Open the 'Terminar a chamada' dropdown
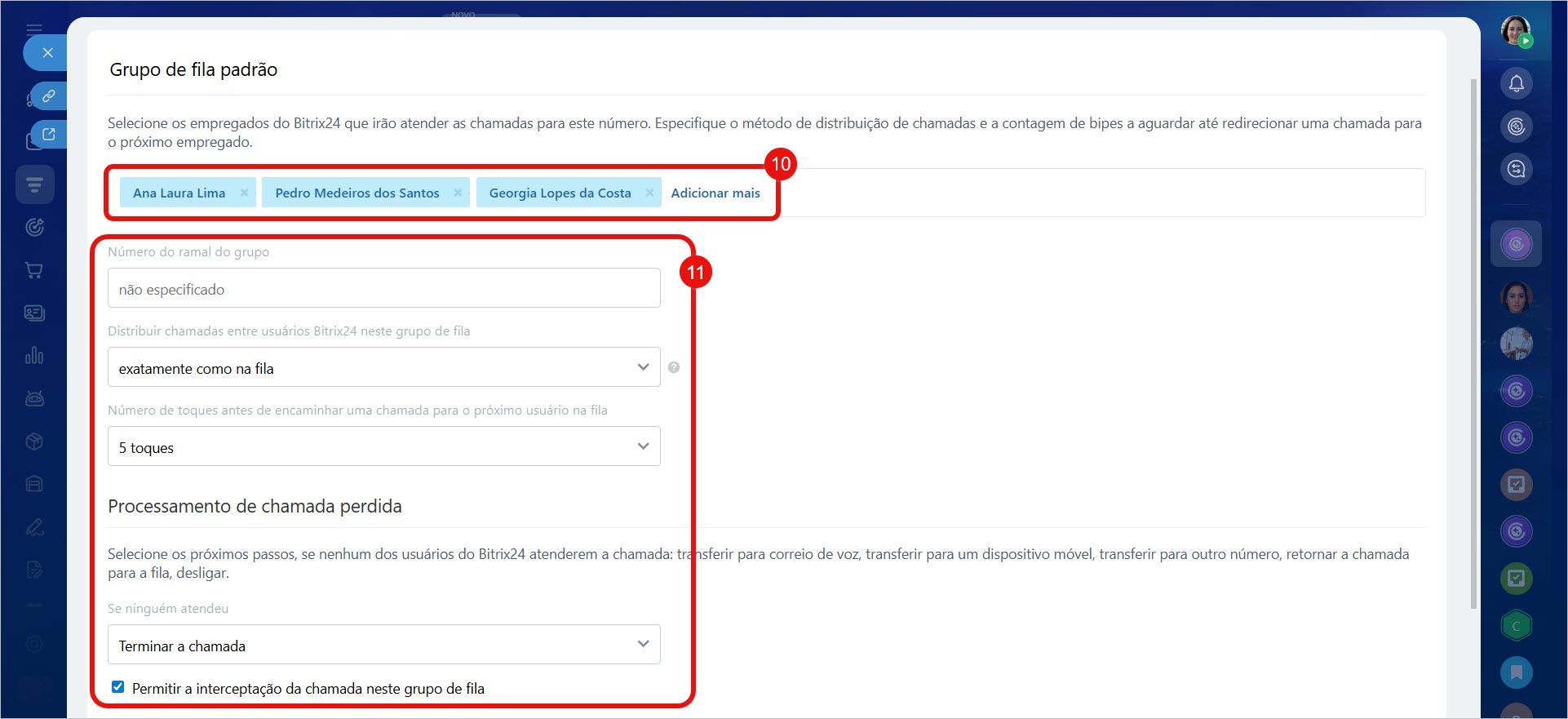Image resolution: width=1568 pixels, height=719 pixels. (x=383, y=645)
